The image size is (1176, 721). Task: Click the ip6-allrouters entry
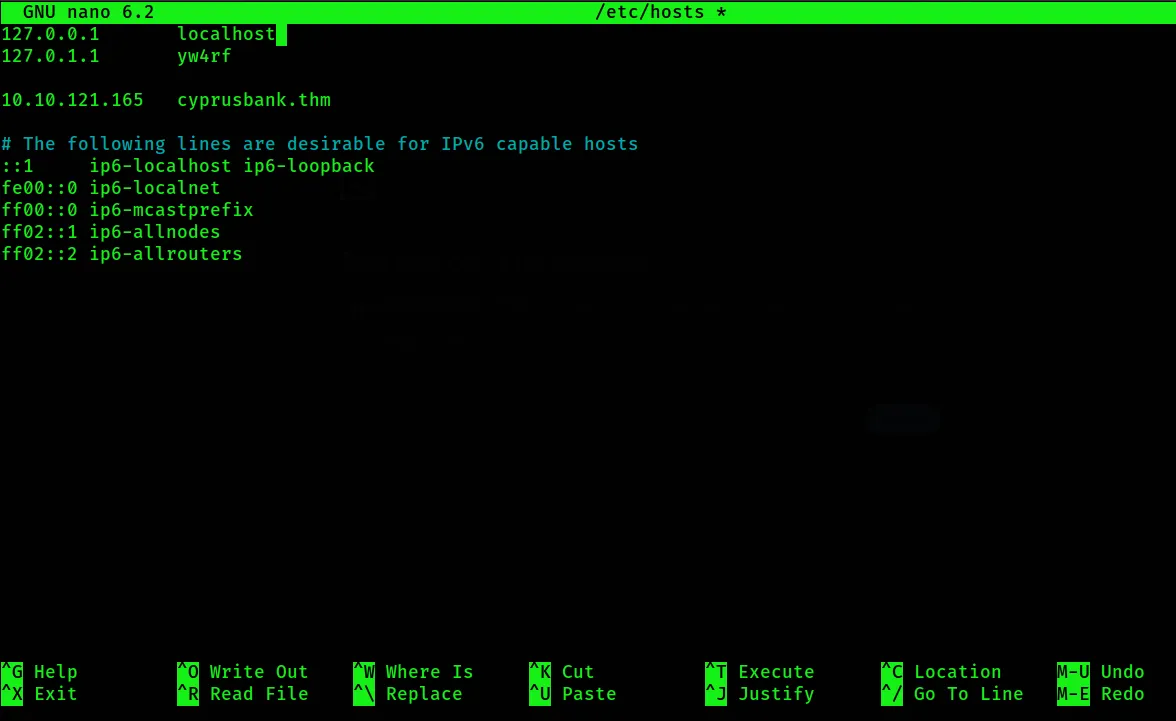point(166,254)
